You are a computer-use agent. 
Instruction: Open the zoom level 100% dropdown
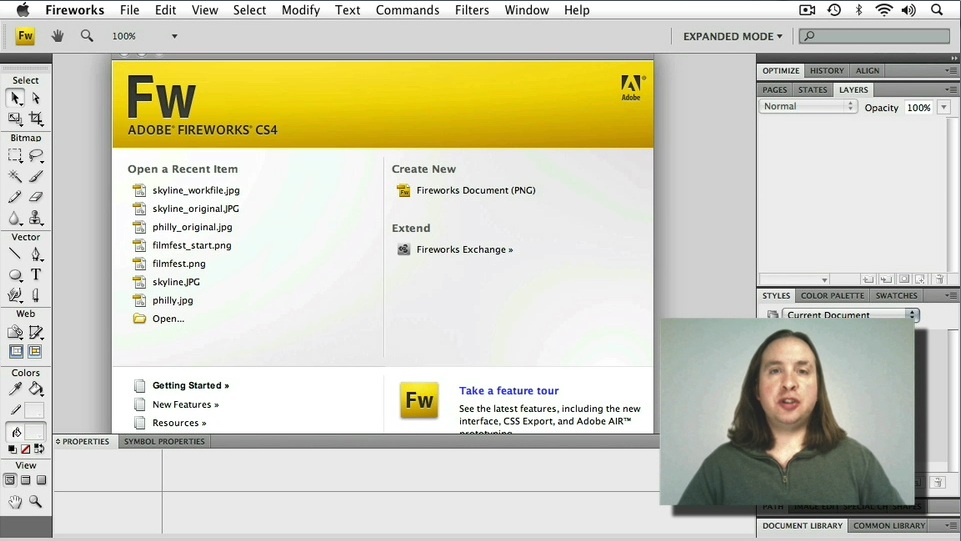pyautogui.click(x=174, y=36)
